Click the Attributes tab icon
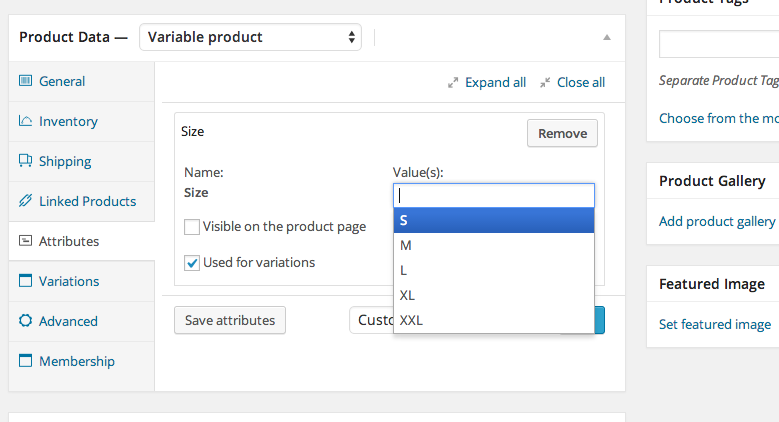This screenshot has height=422, width=779. 25,241
